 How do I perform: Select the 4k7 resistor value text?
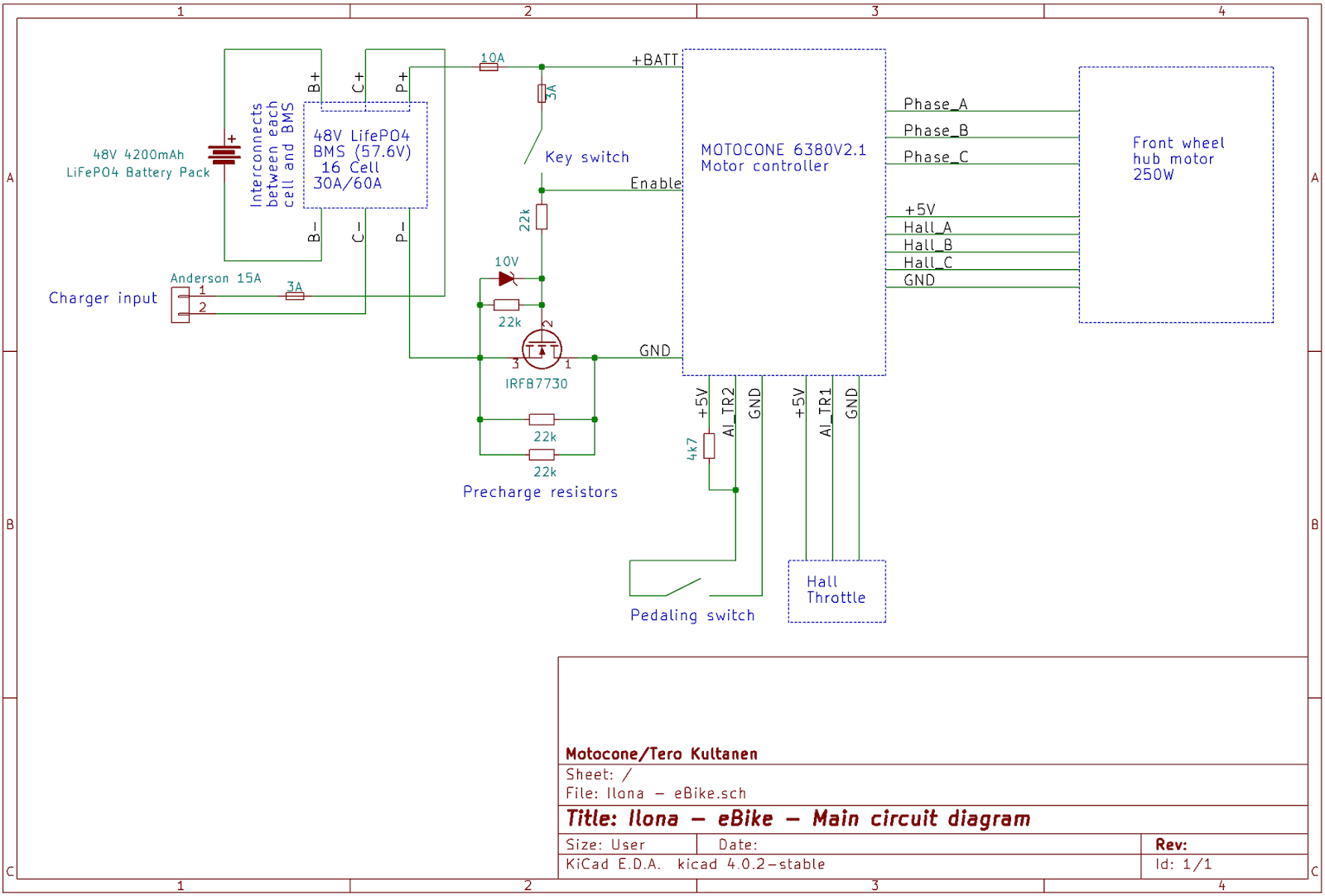(692, 449)
